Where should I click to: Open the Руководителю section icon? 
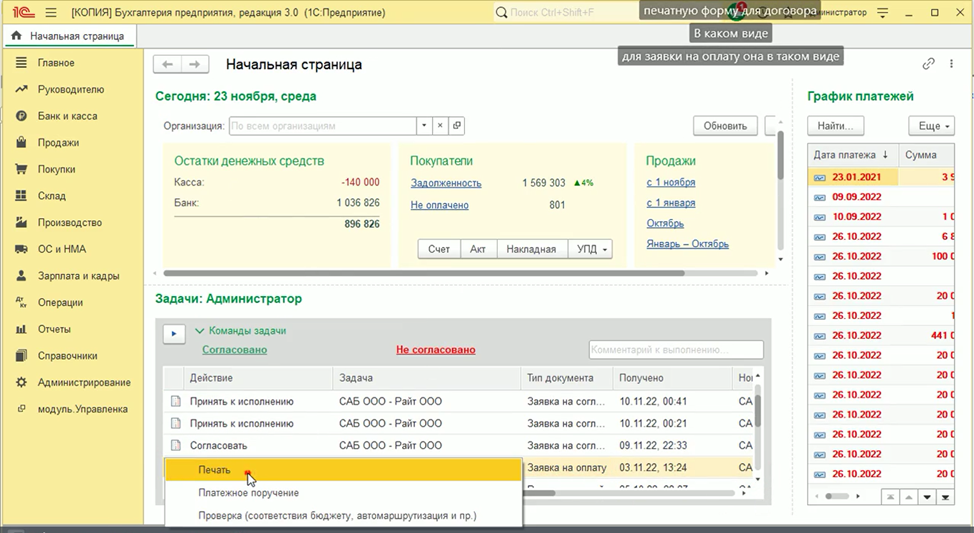point(21,89)
